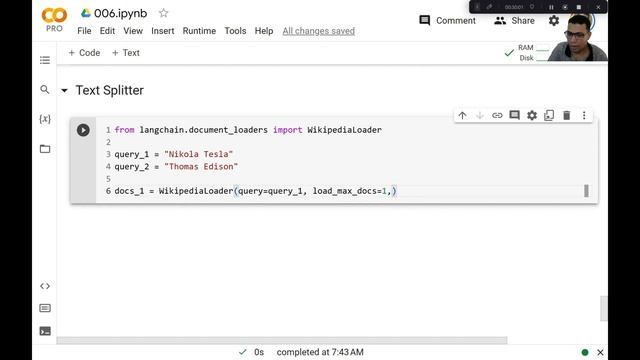The height and width of the screenshot is (360, 640).
Task: Open more cell actions menu
Action: coord(584,116)
